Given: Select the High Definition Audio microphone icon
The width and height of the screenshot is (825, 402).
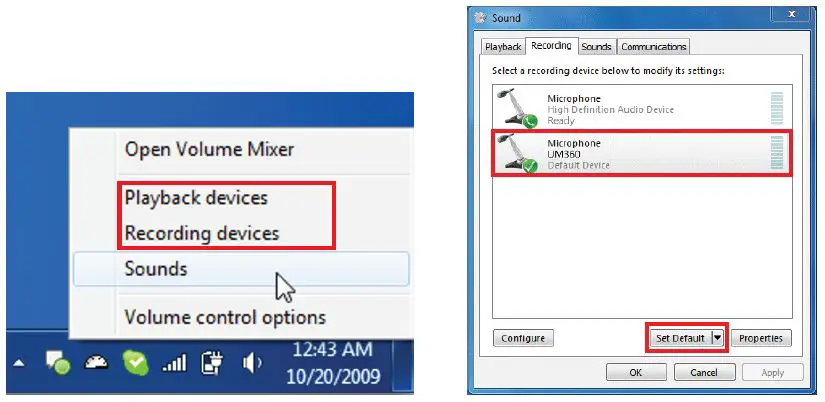Looking at the screenshot, I should (516, 108).
